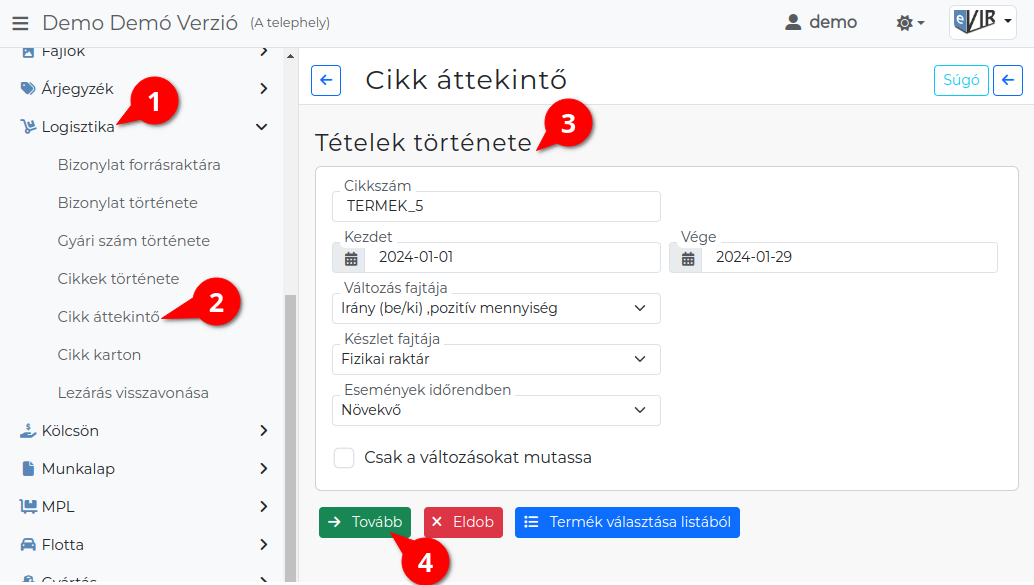
Task: Open Gyári szám története menu item
Action: click(133, 241)
